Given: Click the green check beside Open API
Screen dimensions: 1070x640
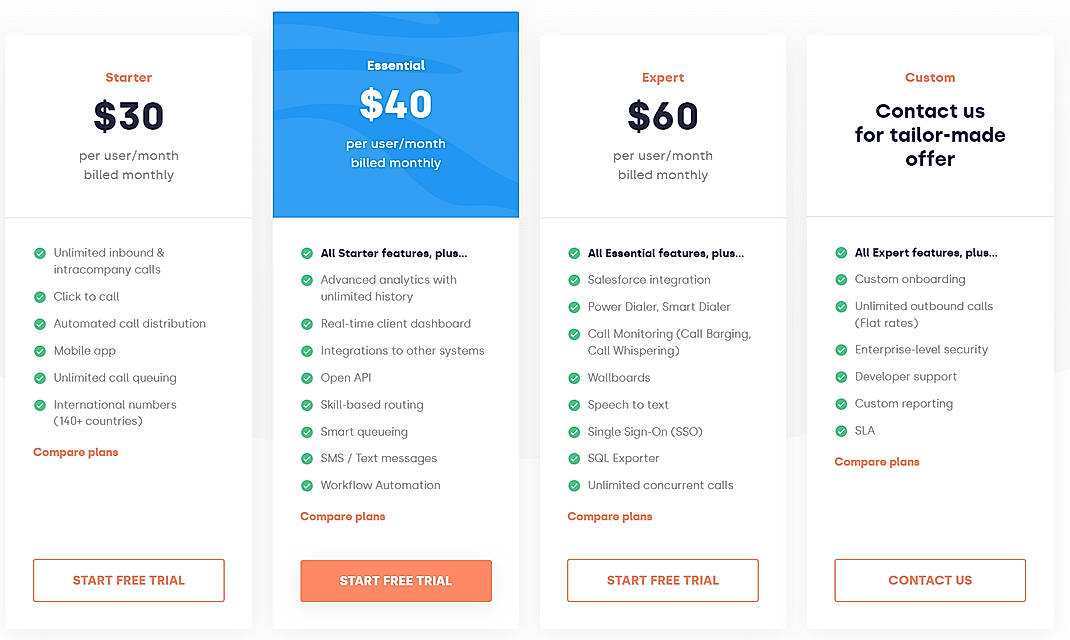Looking at the screenshot, I should (307, 378).
